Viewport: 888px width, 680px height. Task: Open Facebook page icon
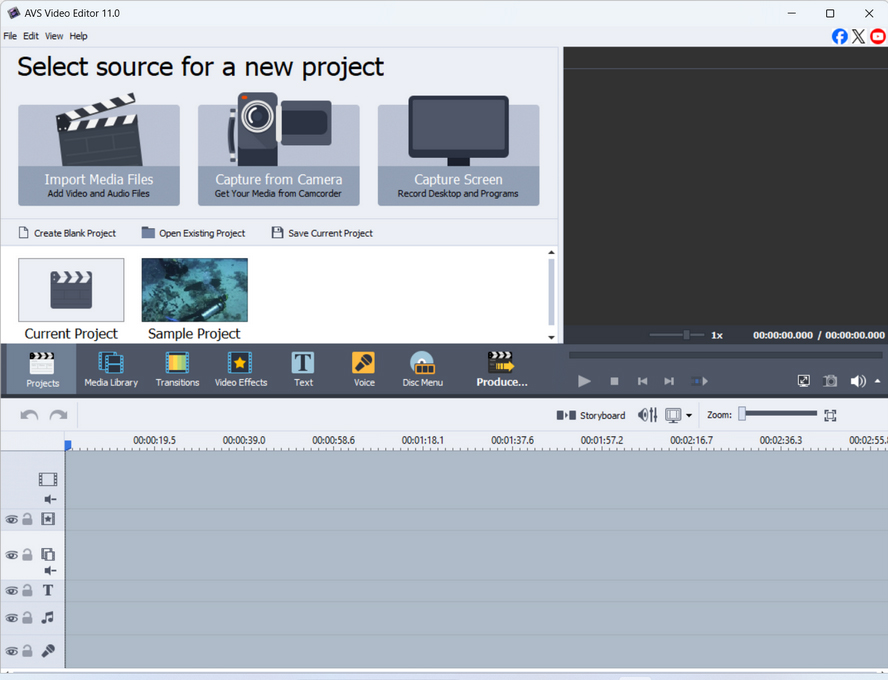[x=839, y=36]
